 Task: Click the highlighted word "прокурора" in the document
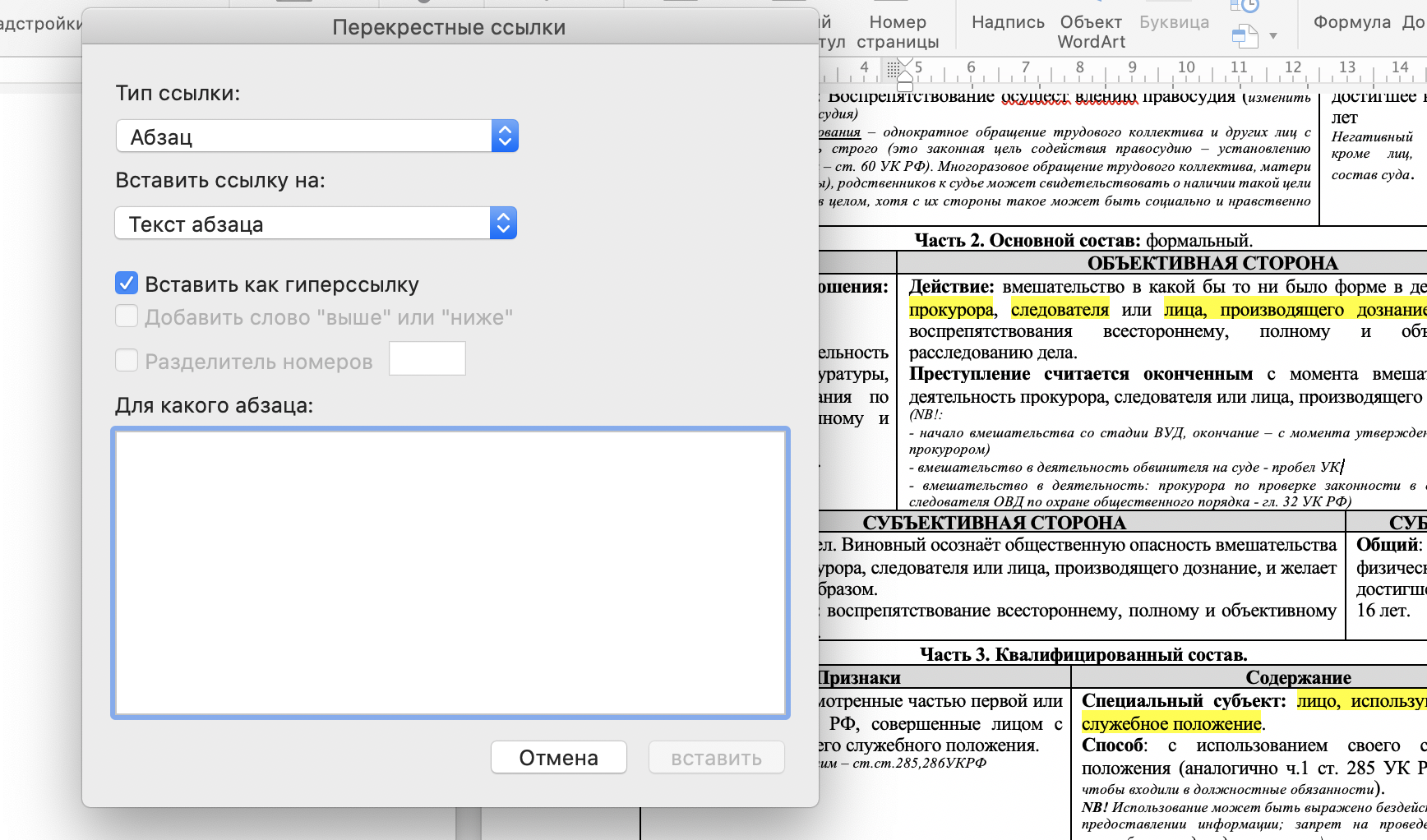click(x=951, y=309)
